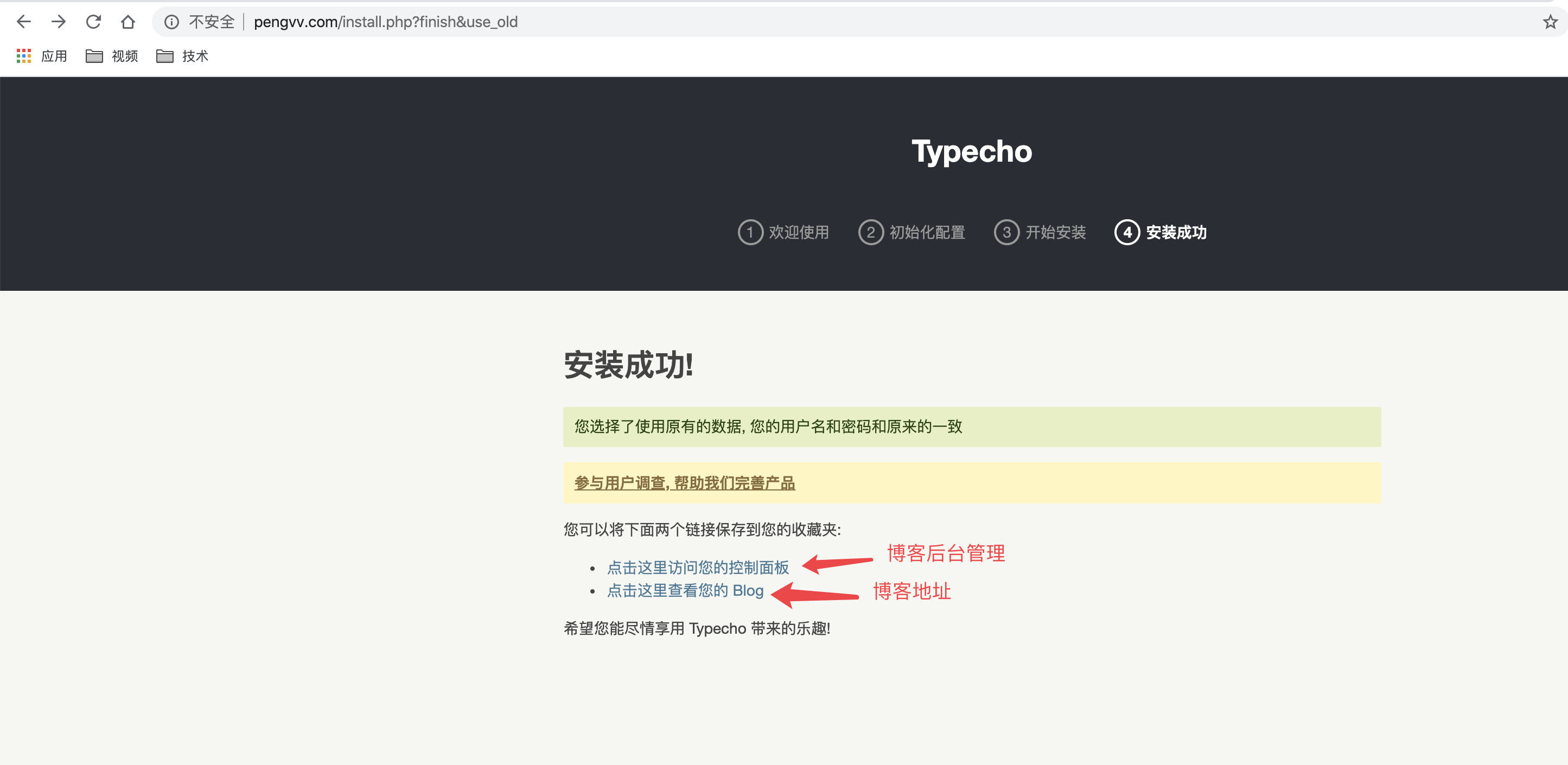Open the 应用 apps grid shortcut
The image size is (1568, 765).
pos(41,56)
